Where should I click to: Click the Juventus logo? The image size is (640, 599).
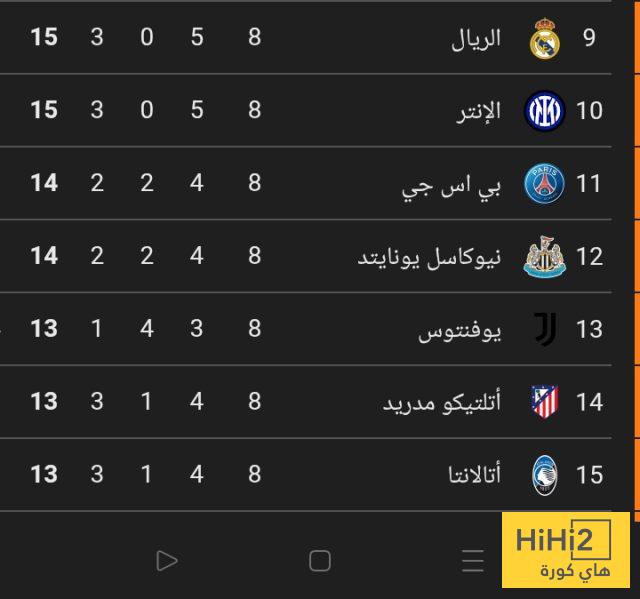545,329
